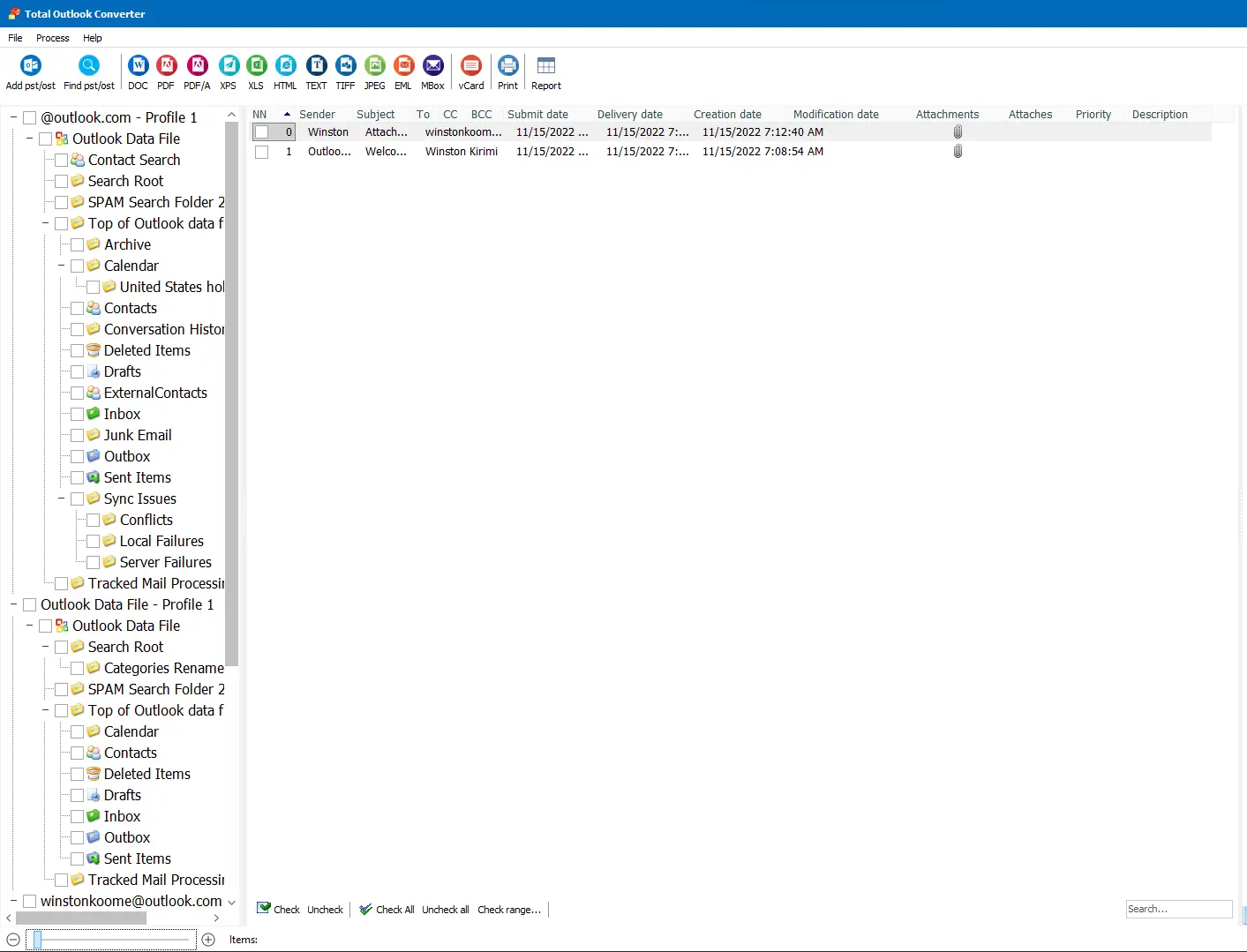Select the DOC export format icon
The image size is (1247, 952).
[138, 65]
